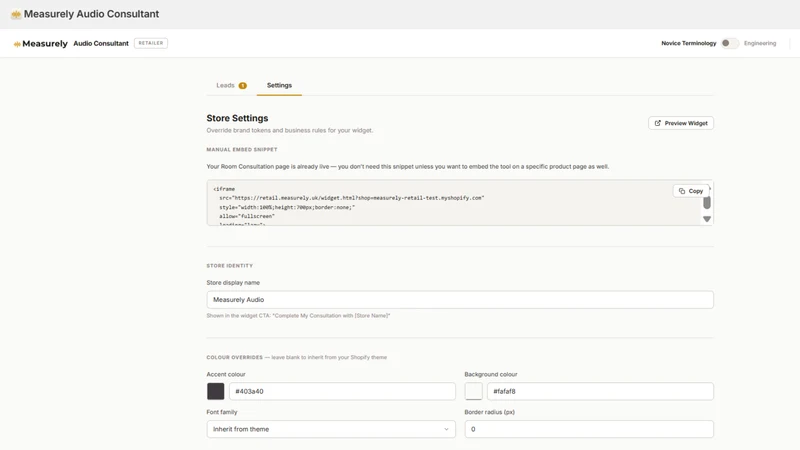Click the accent colour hex field
Screen dimensions: 800x450
342,391
